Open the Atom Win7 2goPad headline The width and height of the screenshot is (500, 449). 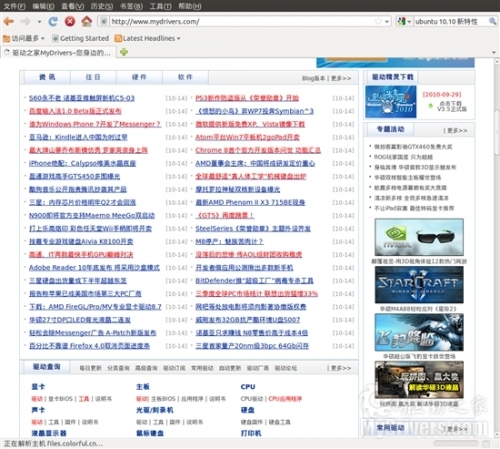247,137
